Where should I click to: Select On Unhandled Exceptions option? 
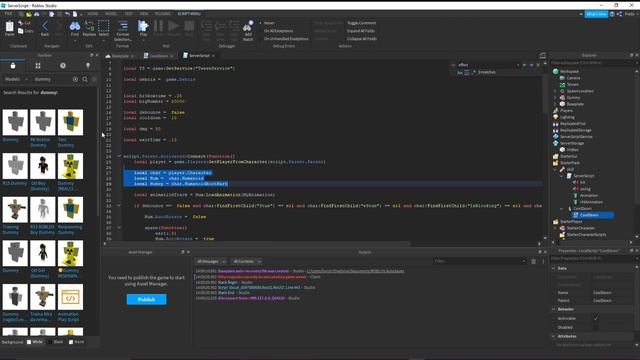(284, 39)
